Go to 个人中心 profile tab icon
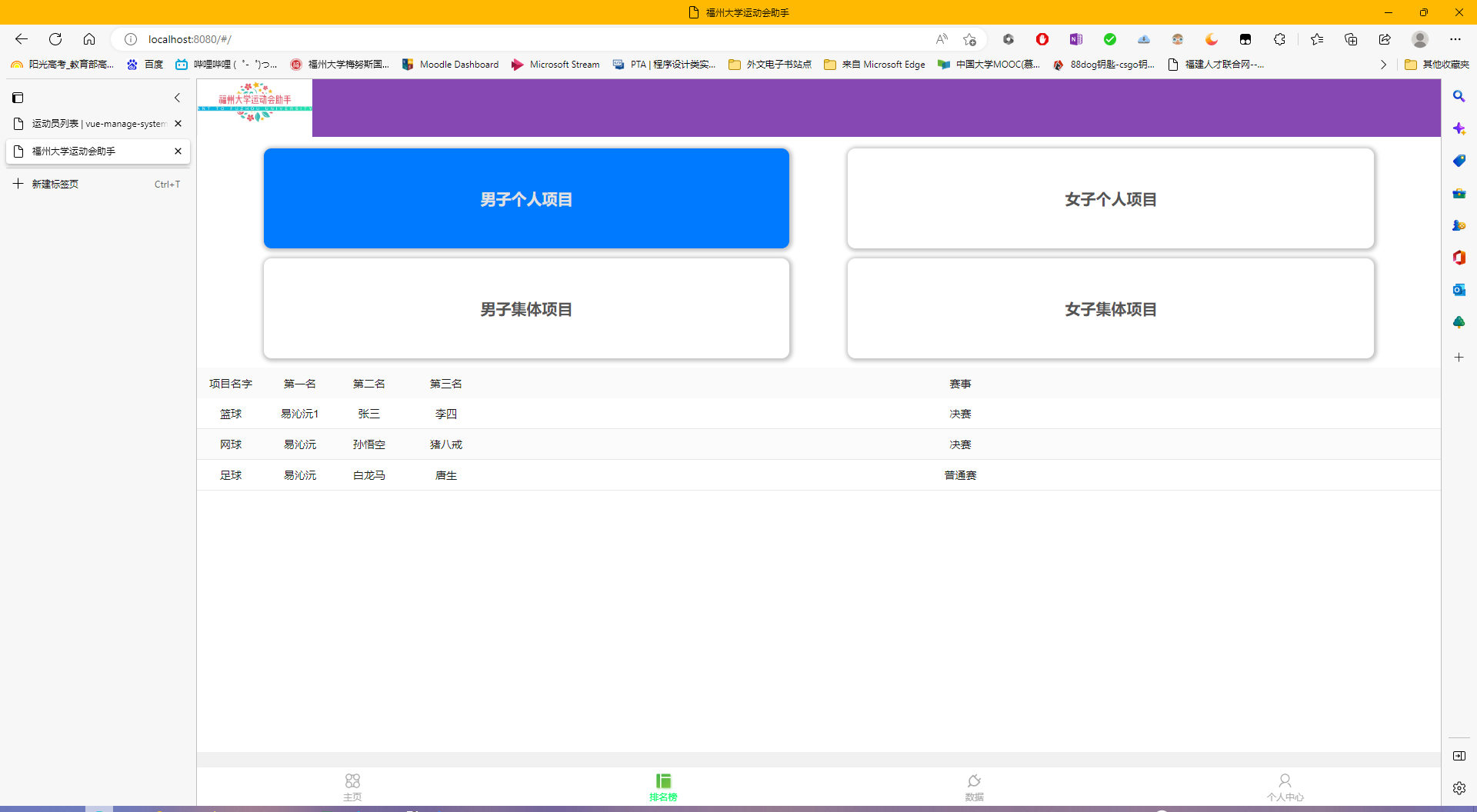 pyautogui.click(x=1285, y=781)
